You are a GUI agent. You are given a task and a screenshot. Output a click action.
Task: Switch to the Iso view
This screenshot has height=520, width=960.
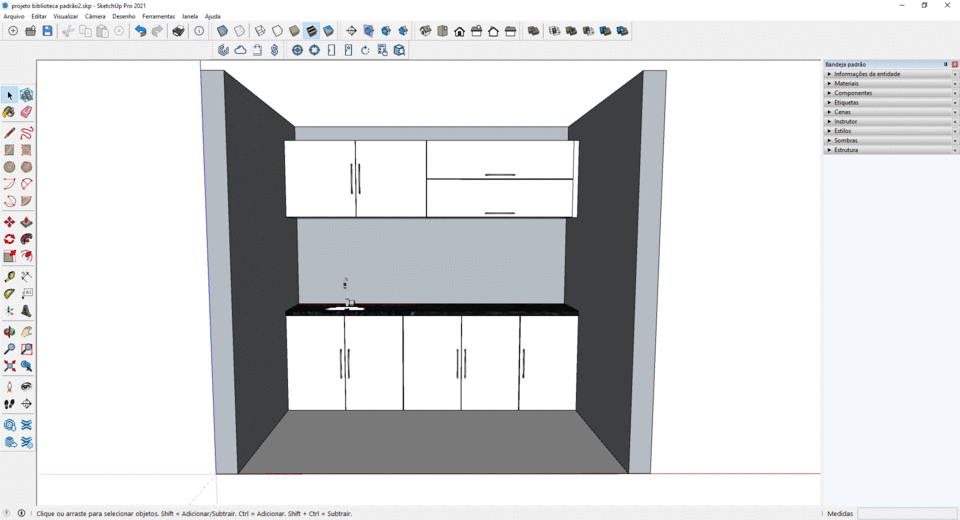[x=425, y=31]
